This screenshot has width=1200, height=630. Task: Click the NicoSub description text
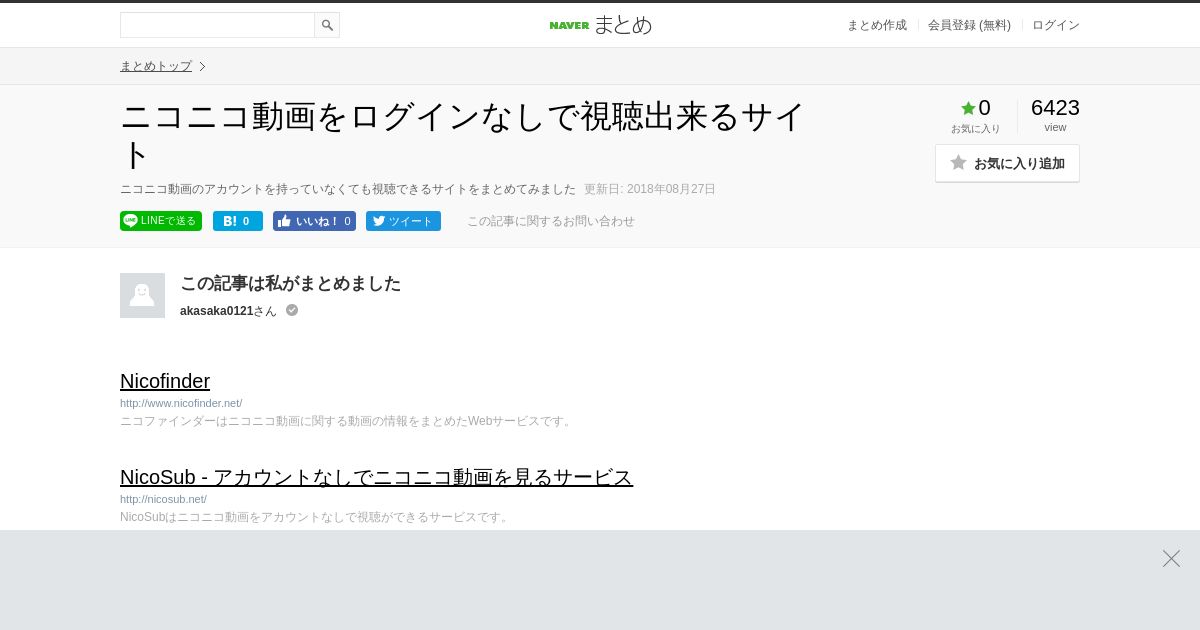[316, 517]
